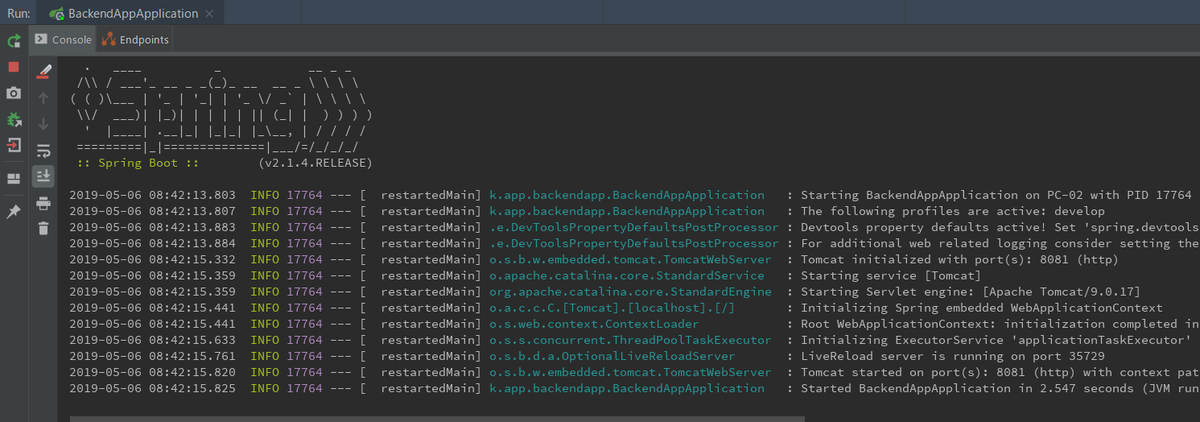Click 'Starting service [Tomcat]' log message

[891, 276]
